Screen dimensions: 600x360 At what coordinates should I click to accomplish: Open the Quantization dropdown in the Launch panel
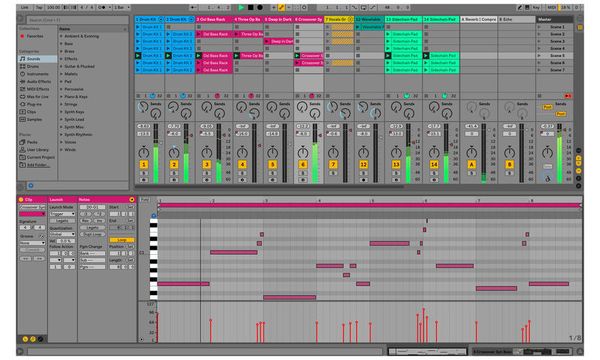pyautogui.click(x=62, y=234)
